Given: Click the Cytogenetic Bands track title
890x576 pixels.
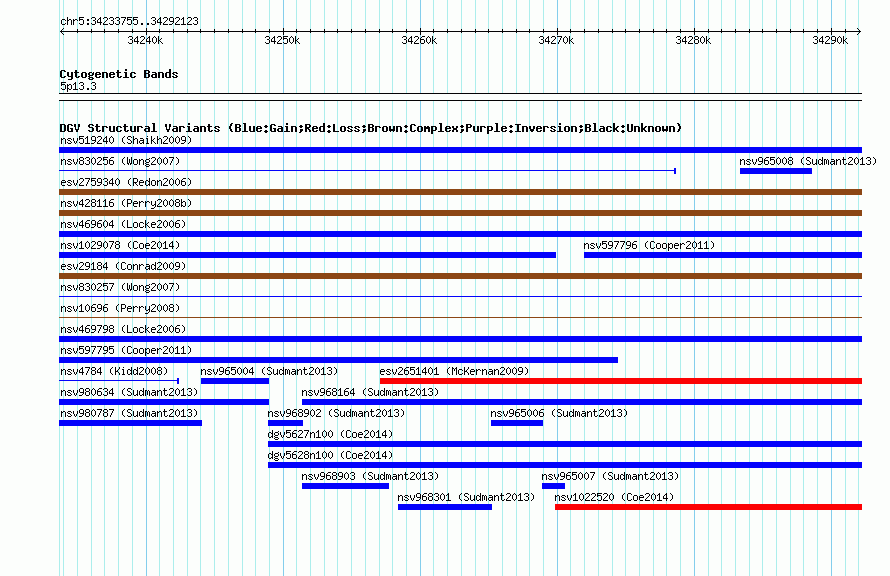Looking at the screenshot, I should click(x=119, y=74).
